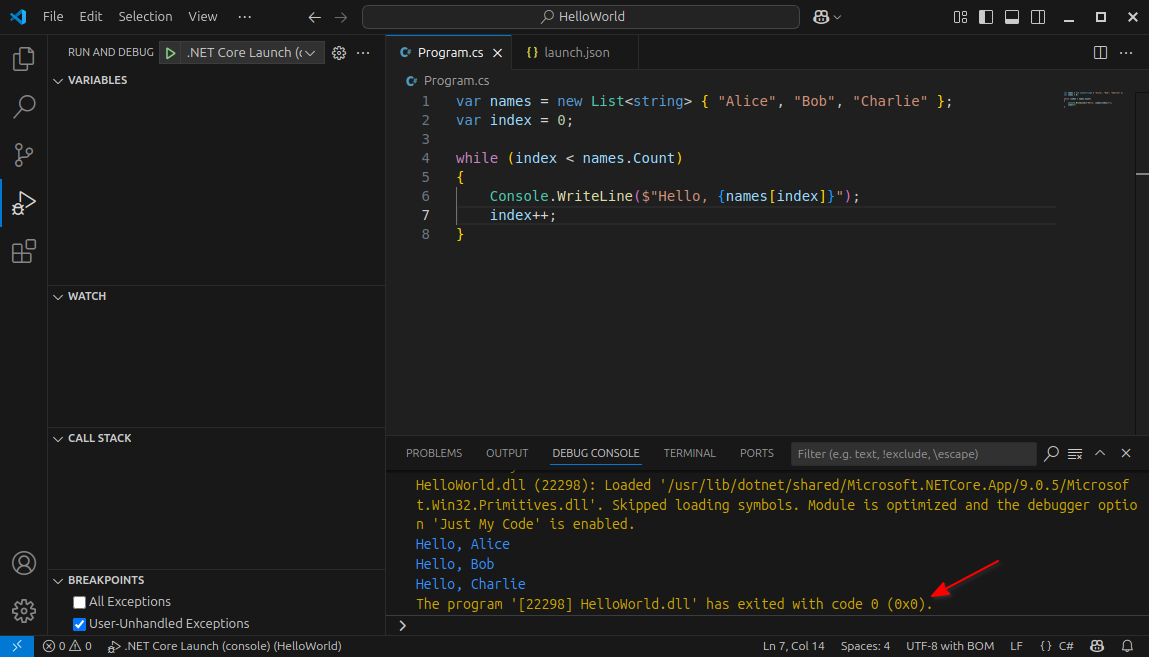This screenshot has width=1149, height=657.
Task: Open the Run and Debug view
Action: (23, 203)
